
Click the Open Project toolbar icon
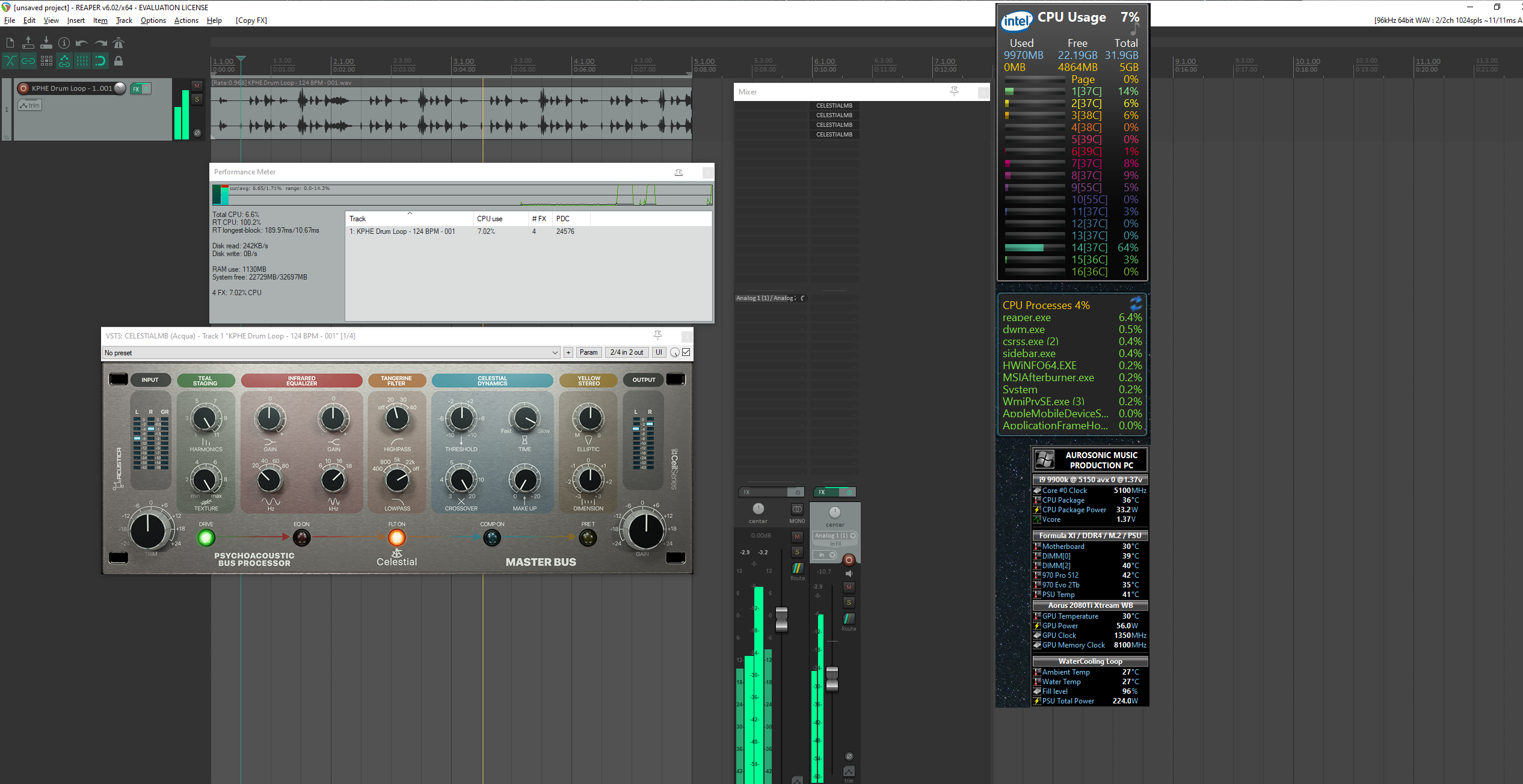click(x=28, y=43)
